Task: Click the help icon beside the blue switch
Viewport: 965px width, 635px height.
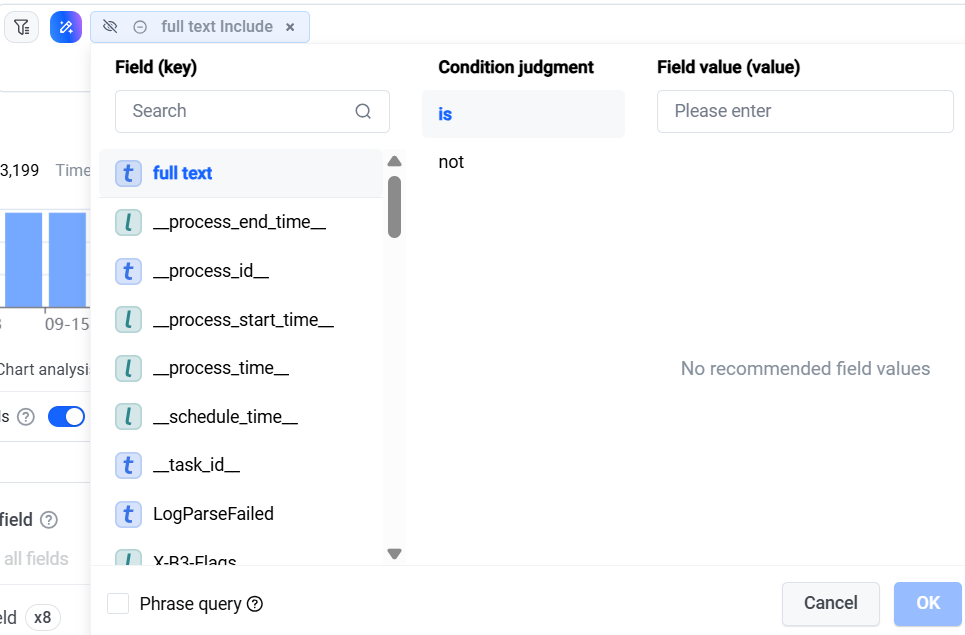Action: point(26,417)
